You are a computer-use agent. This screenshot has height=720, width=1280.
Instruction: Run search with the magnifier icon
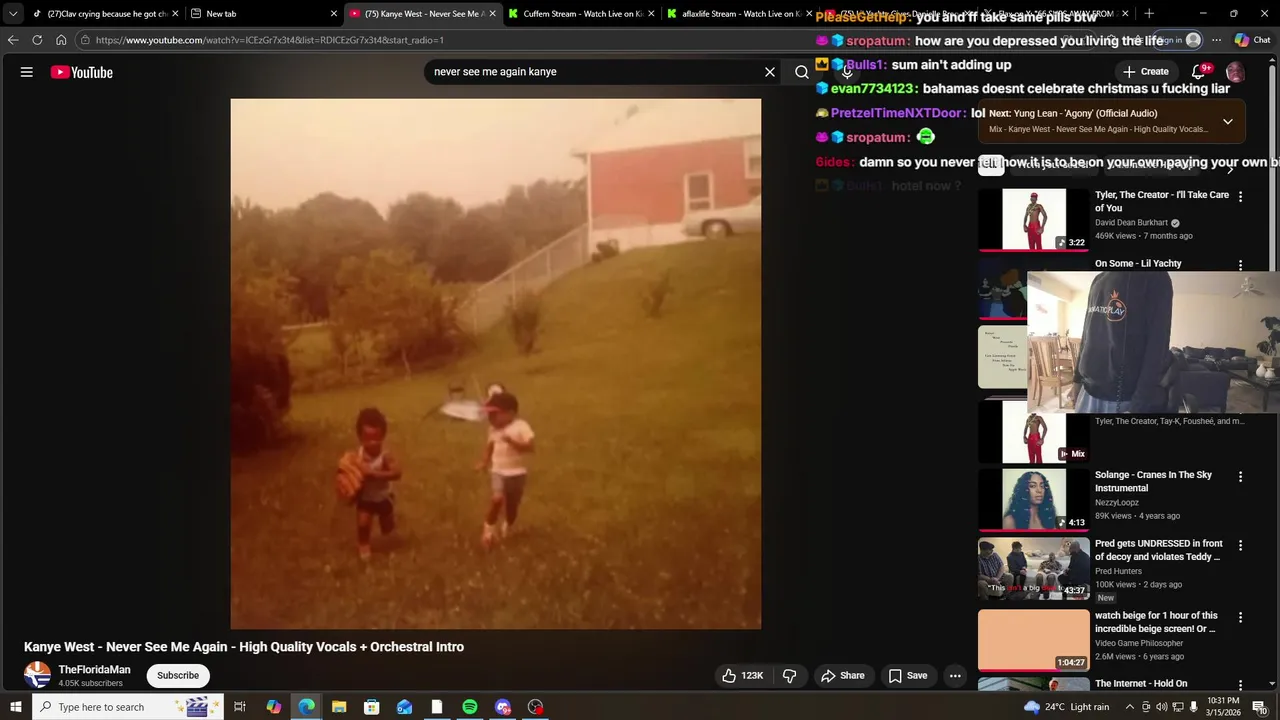pos(801,72)
